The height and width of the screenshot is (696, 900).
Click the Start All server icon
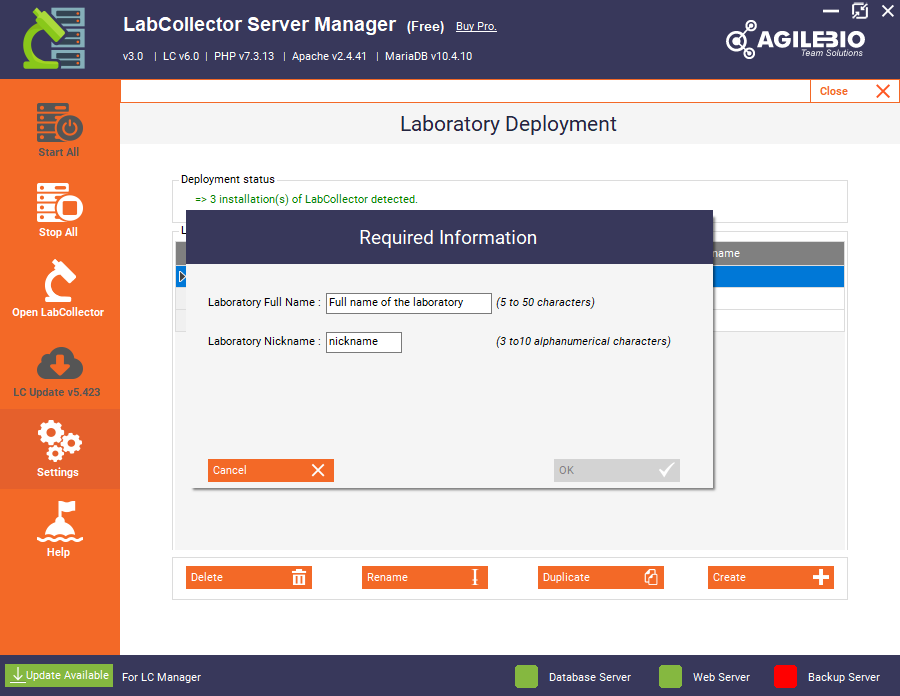60,122
